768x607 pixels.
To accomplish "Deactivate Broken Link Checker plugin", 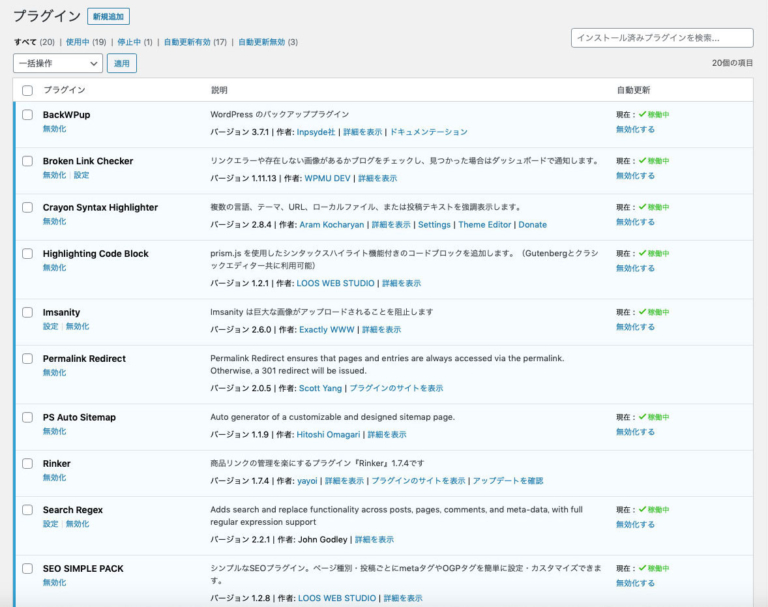I will pos(54,175).
